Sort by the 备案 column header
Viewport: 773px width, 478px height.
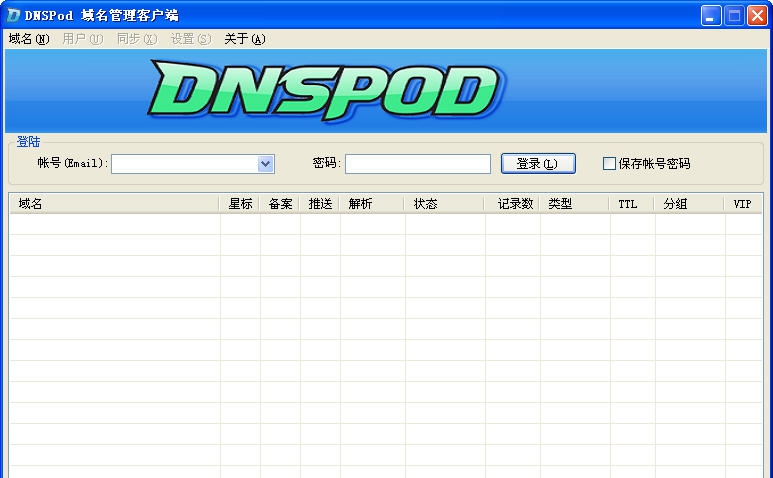pyautogui.click(x=280, y=204)
